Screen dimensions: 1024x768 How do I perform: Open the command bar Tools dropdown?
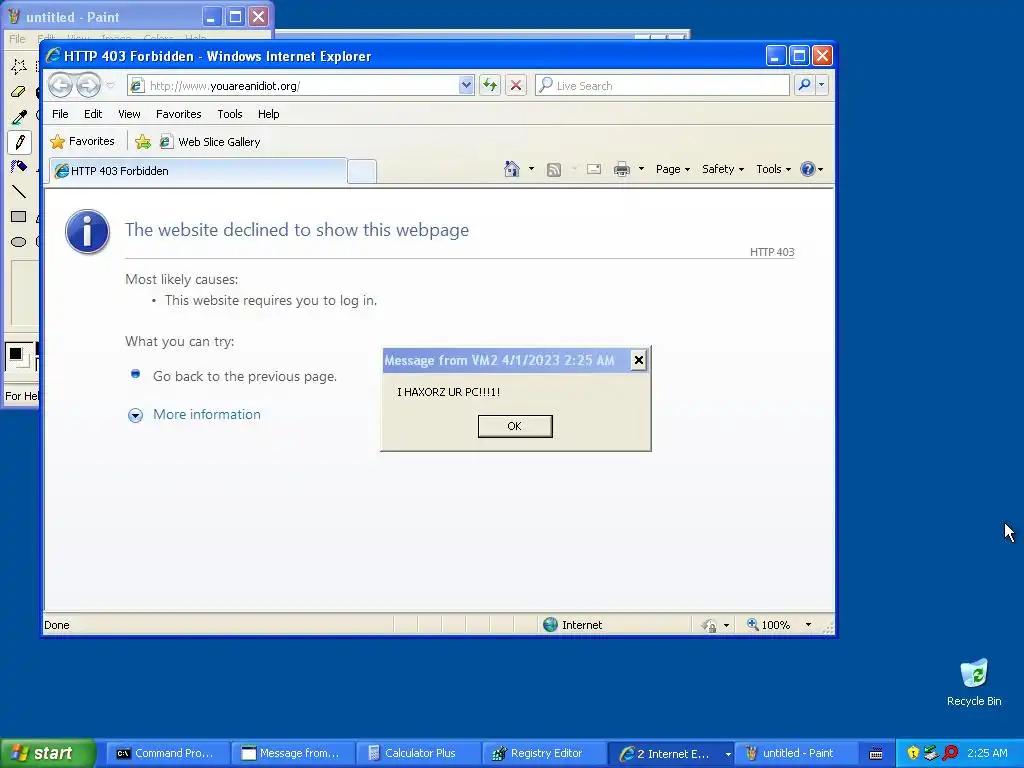click(x=773, y=169)
